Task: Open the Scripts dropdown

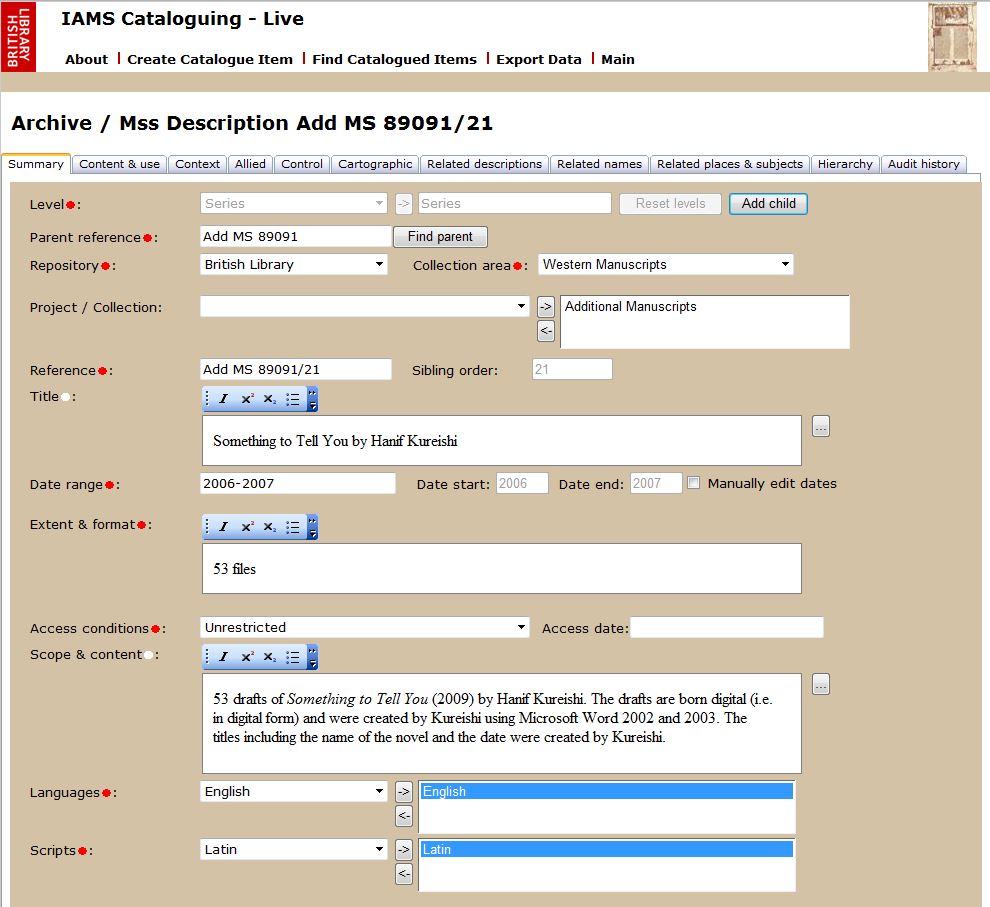Action: (x=294, y=850)
